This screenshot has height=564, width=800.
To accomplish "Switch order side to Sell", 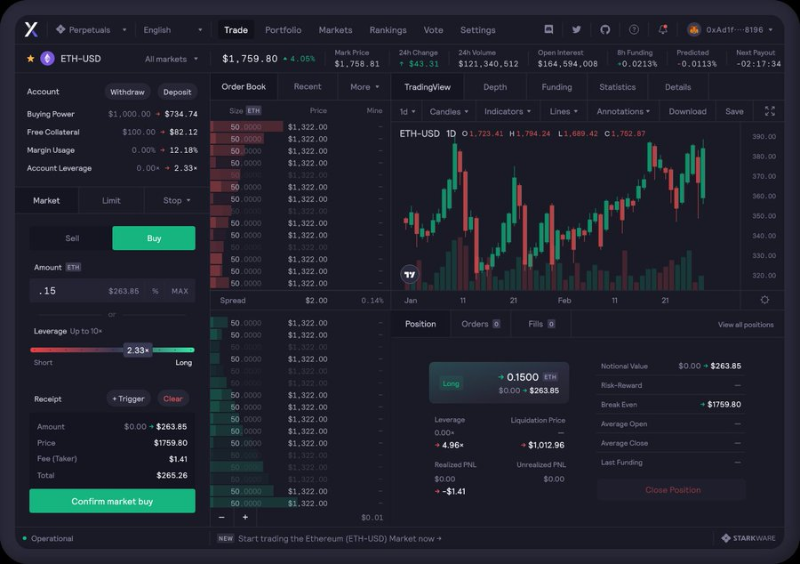I will tap(72, 238).
